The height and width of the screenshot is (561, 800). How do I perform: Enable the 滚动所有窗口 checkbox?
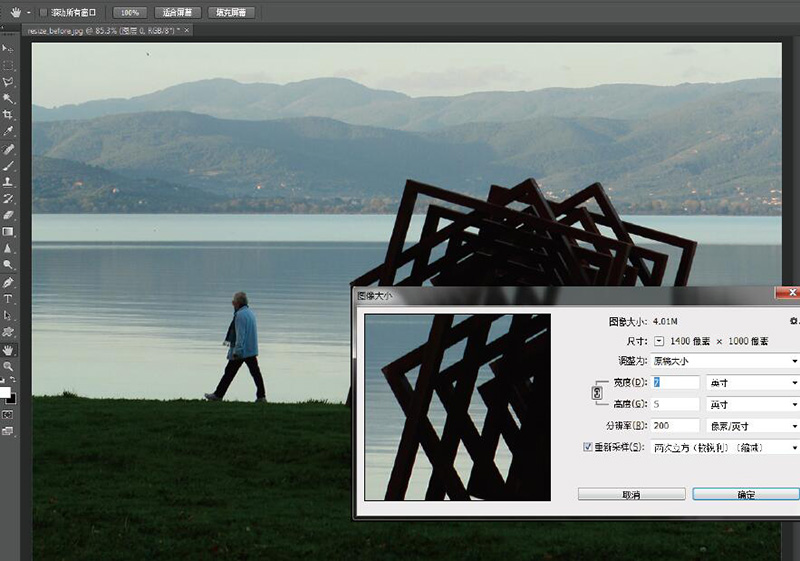point(42,13)
